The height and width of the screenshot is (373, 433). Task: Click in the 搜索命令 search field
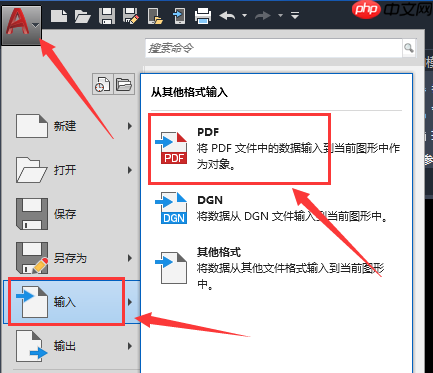point(274,48)
